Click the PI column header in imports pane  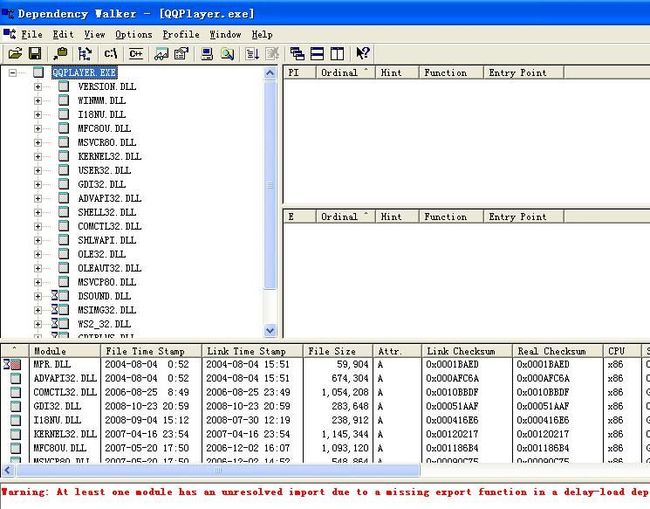tap(300, 73)
